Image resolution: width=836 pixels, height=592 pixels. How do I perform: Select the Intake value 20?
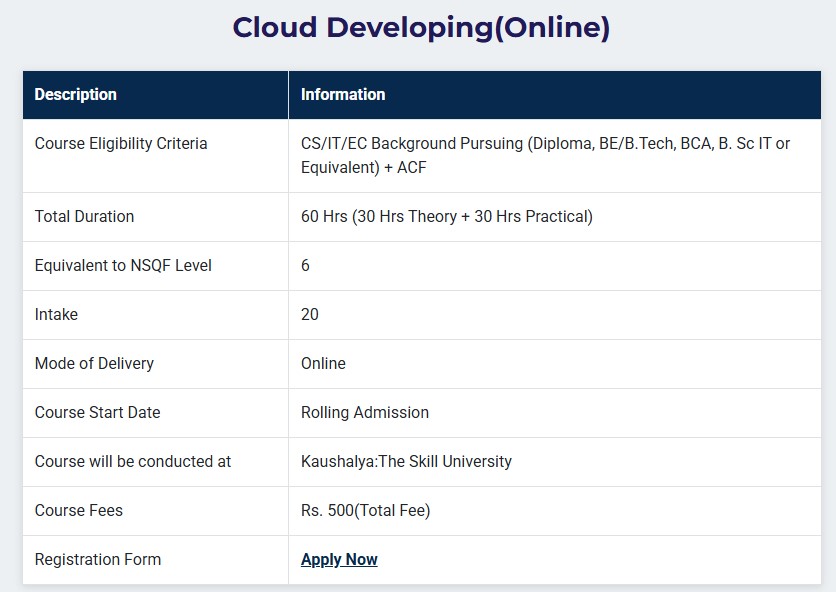point(310,315)
